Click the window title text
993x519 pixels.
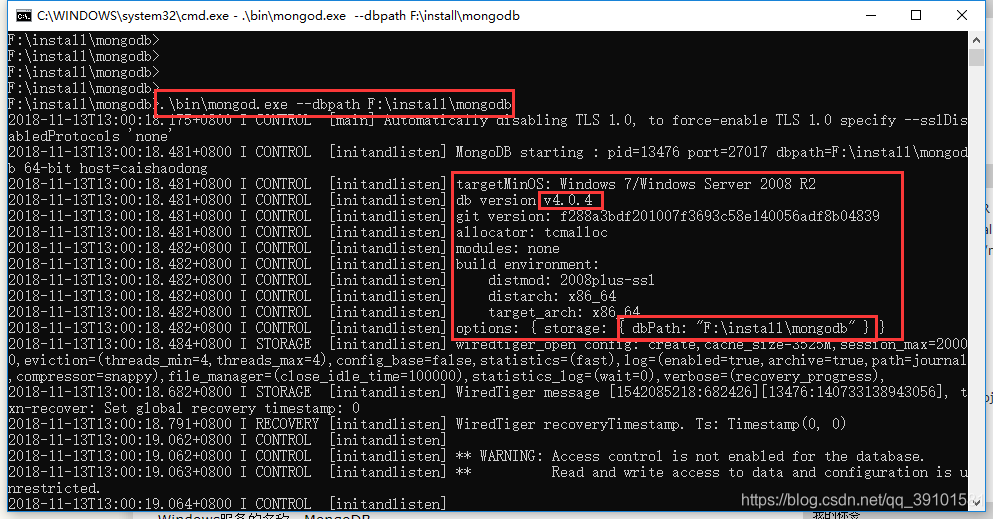(x=278, y=15)
